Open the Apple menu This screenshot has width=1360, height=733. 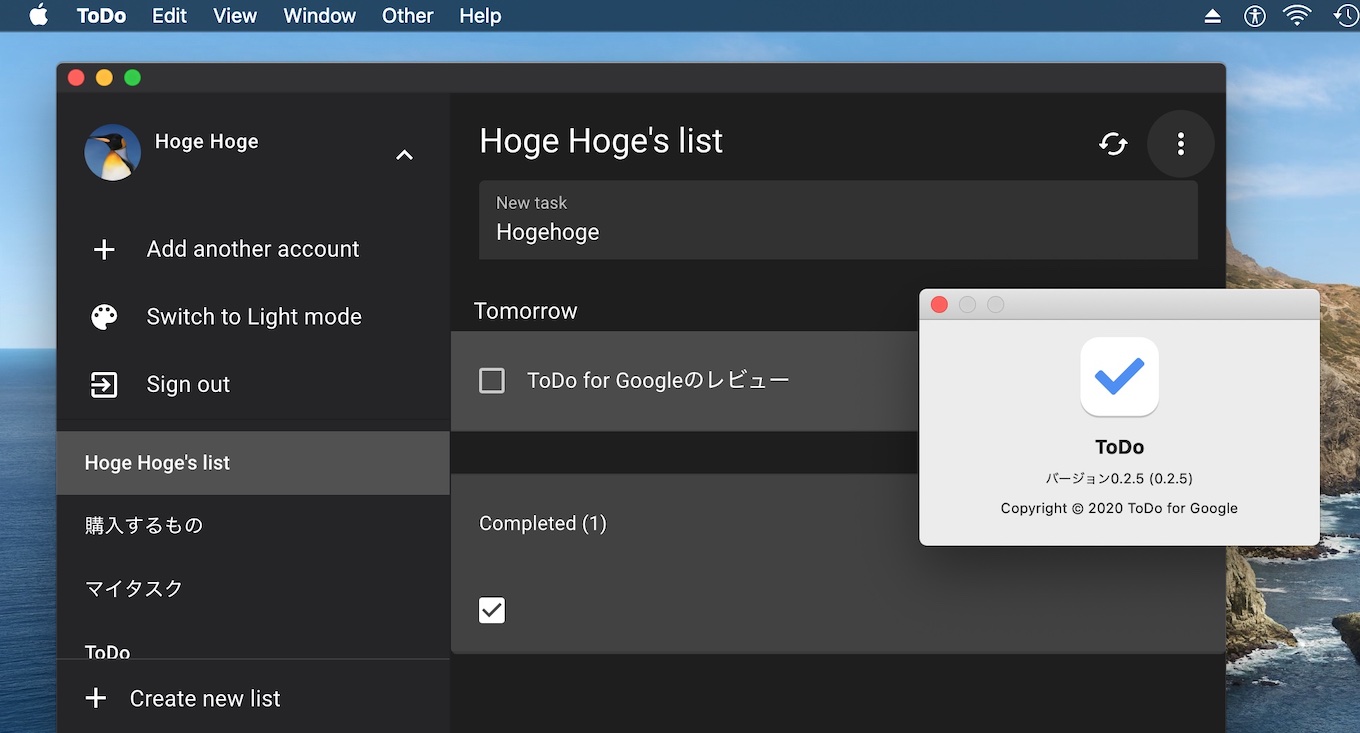(39, 16)
